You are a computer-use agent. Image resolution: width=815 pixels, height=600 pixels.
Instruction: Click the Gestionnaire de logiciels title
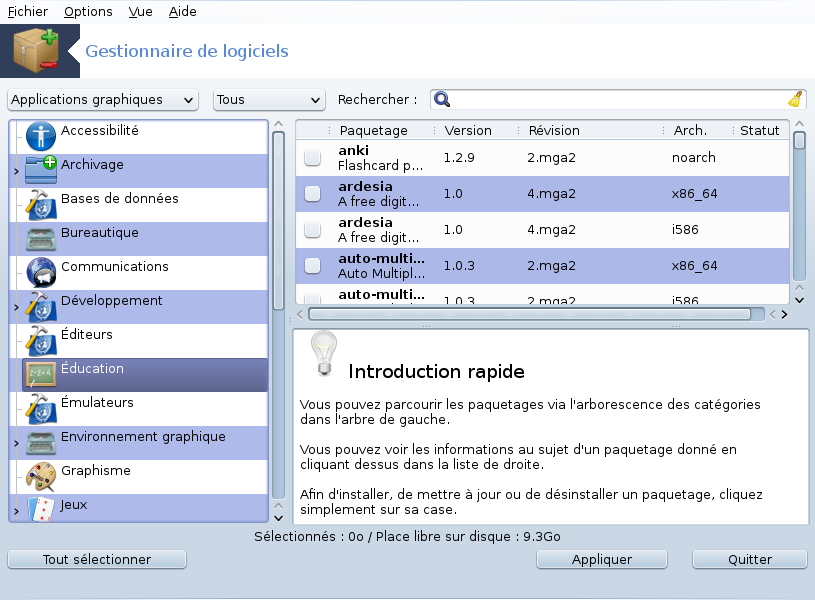click(187, 51)
